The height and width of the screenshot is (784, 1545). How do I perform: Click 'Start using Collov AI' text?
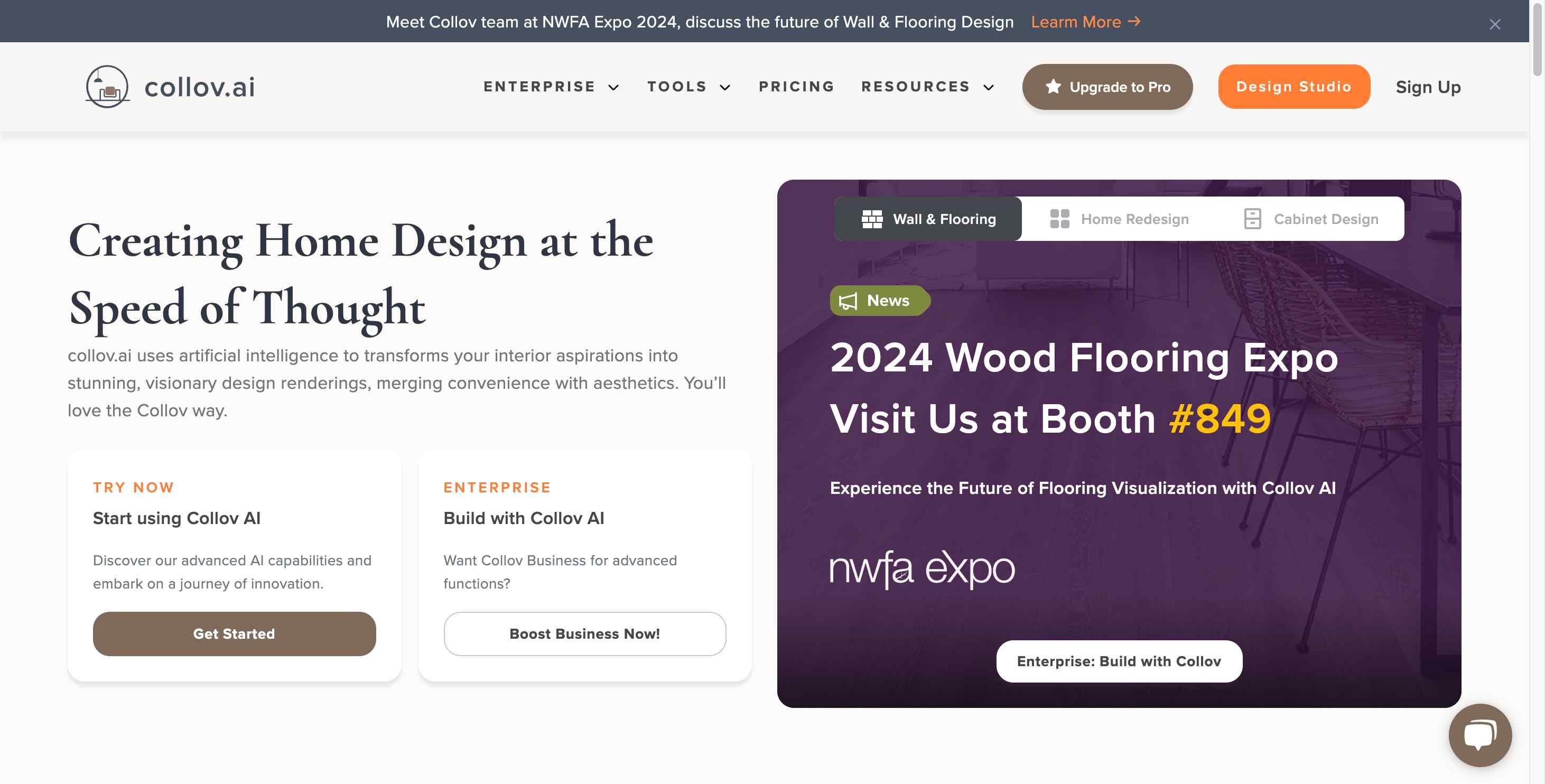click(x=176, y=518)
